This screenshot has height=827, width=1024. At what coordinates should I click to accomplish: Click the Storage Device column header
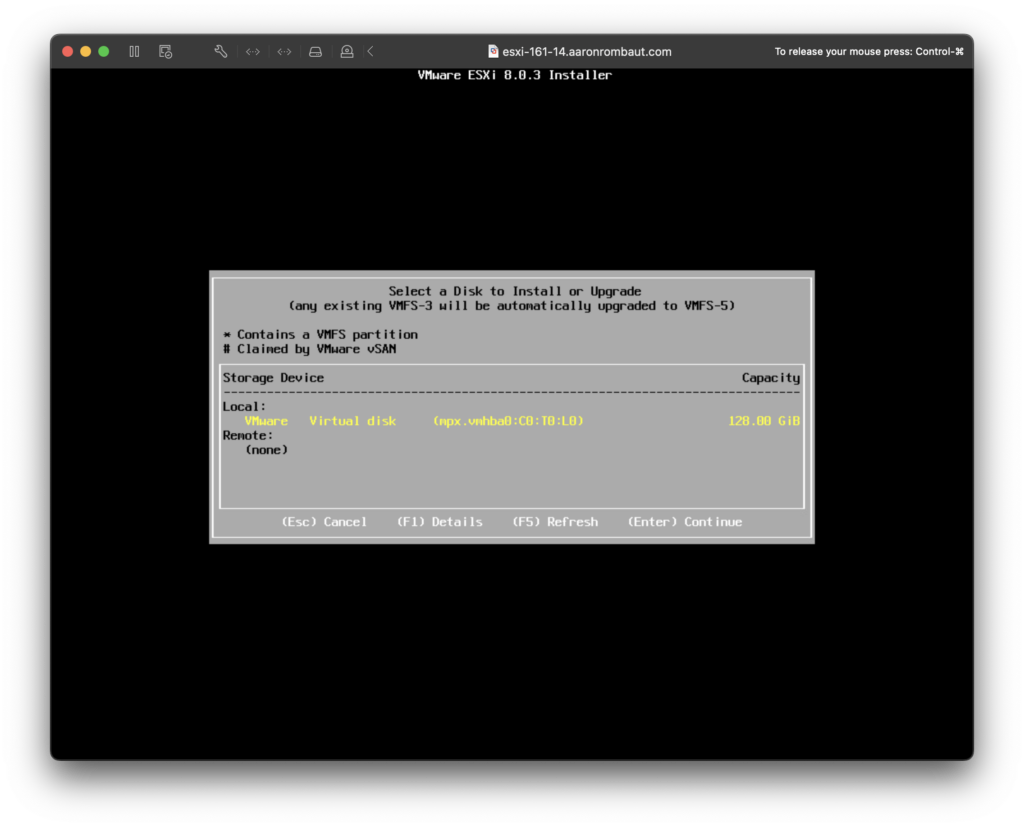273,378
